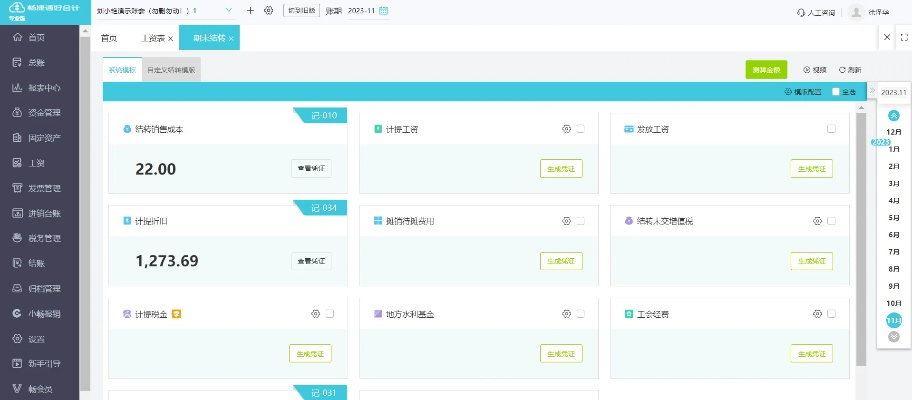Click the green 测算金额 button
This screenshot has height=400, width=912.
point(766,70)
